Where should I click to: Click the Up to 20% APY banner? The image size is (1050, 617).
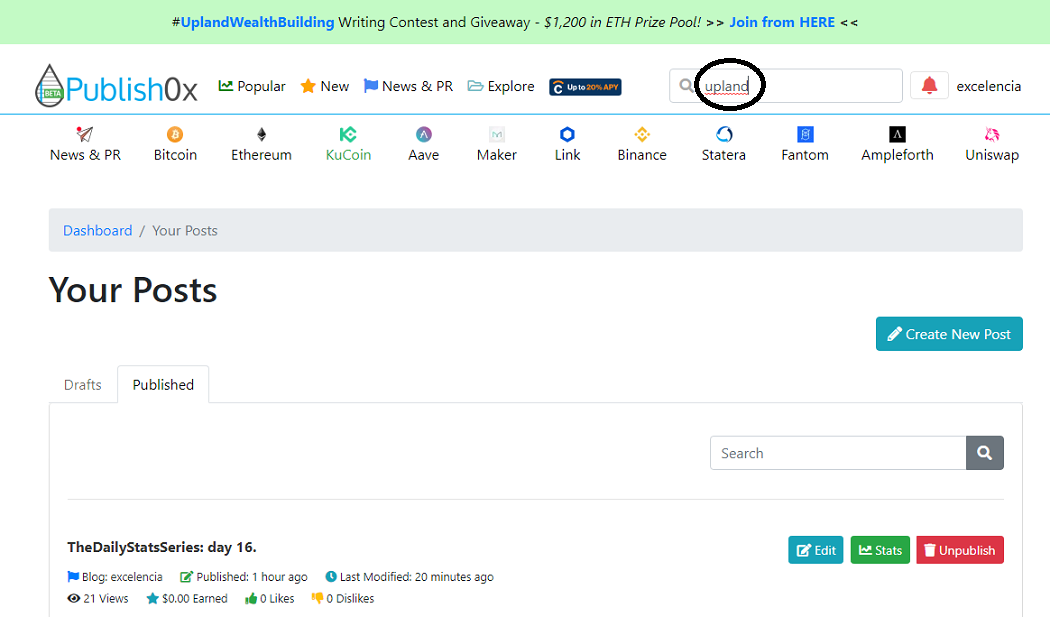click(x=585, y=87)
